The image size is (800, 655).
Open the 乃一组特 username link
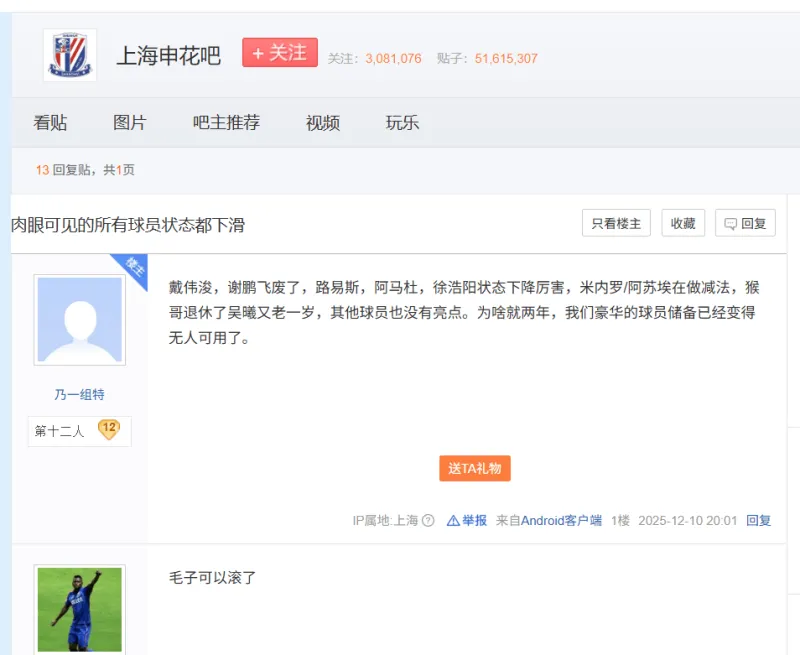tap(79, 395)
